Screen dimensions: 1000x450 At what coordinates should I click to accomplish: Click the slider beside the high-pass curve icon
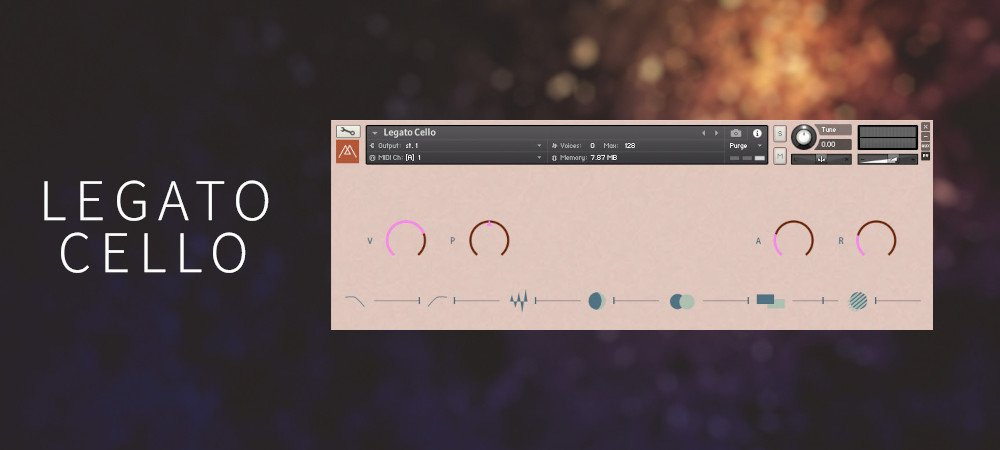[476, 300]
